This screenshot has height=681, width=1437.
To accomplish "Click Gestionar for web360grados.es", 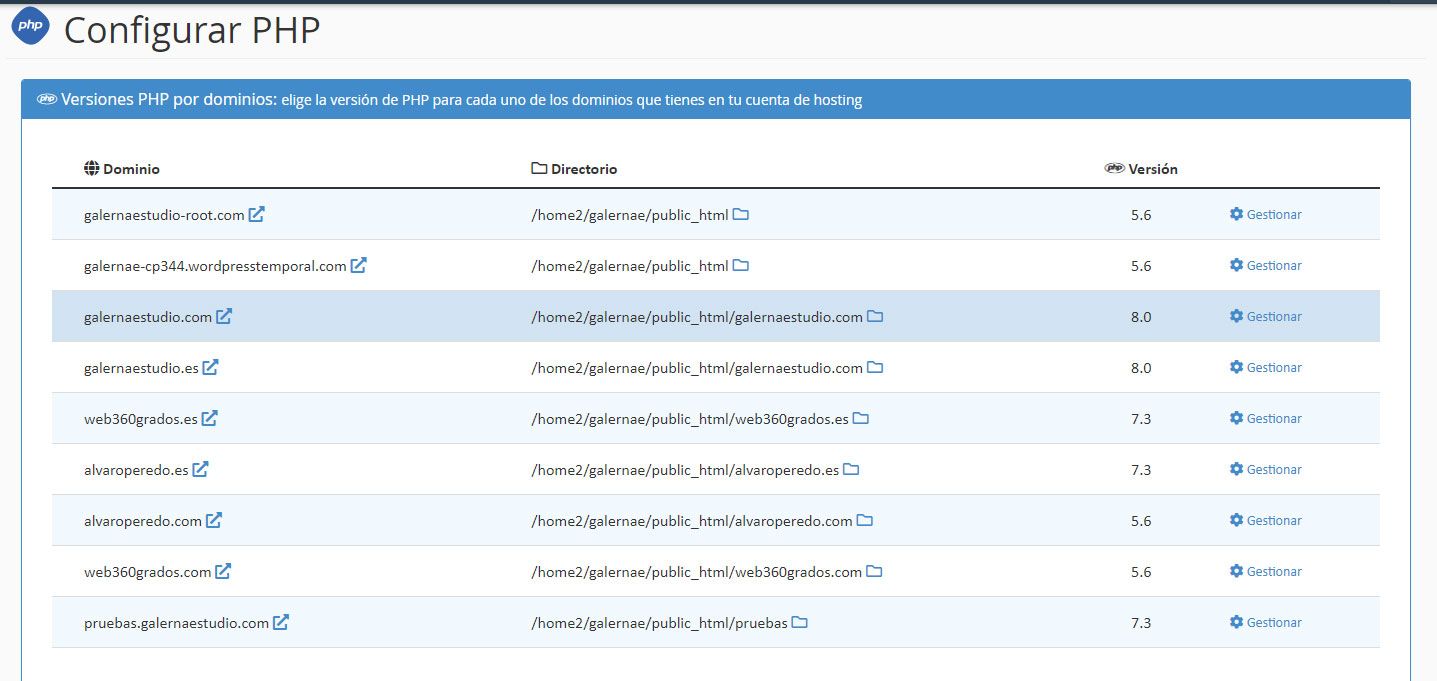I will [1266, 418].
